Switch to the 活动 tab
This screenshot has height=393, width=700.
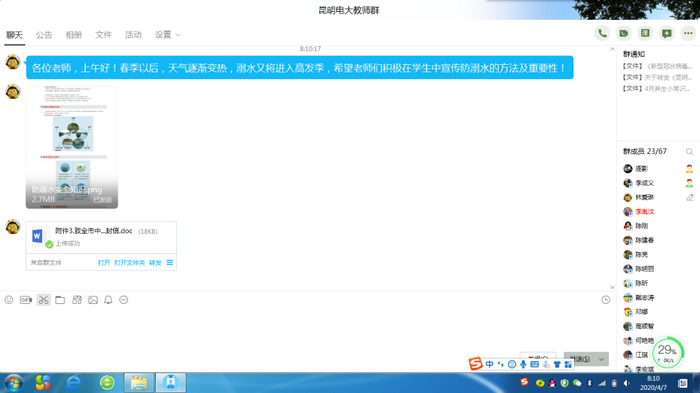point(133,35)
